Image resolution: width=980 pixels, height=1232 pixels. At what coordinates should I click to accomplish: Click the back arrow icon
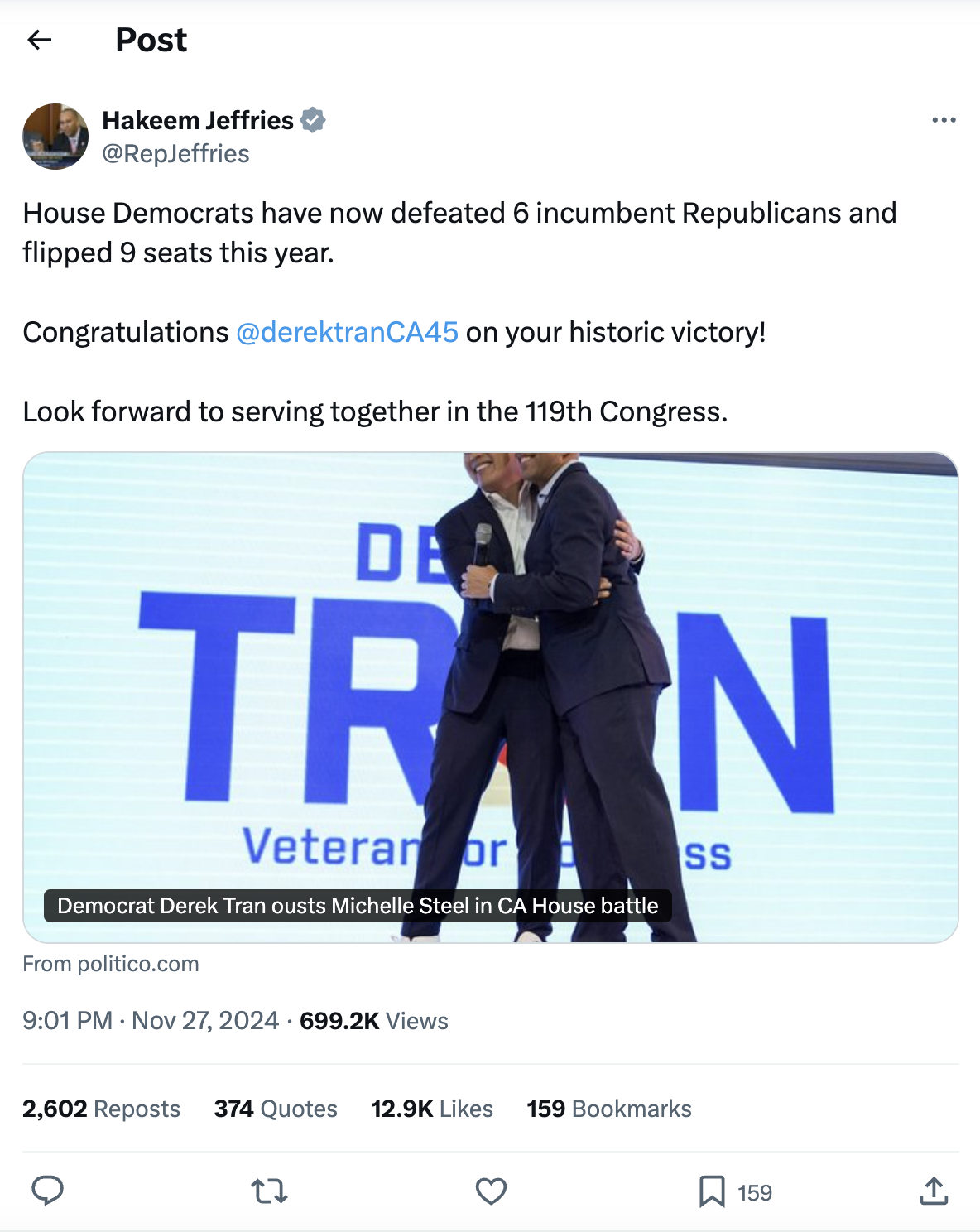[40, 40]
